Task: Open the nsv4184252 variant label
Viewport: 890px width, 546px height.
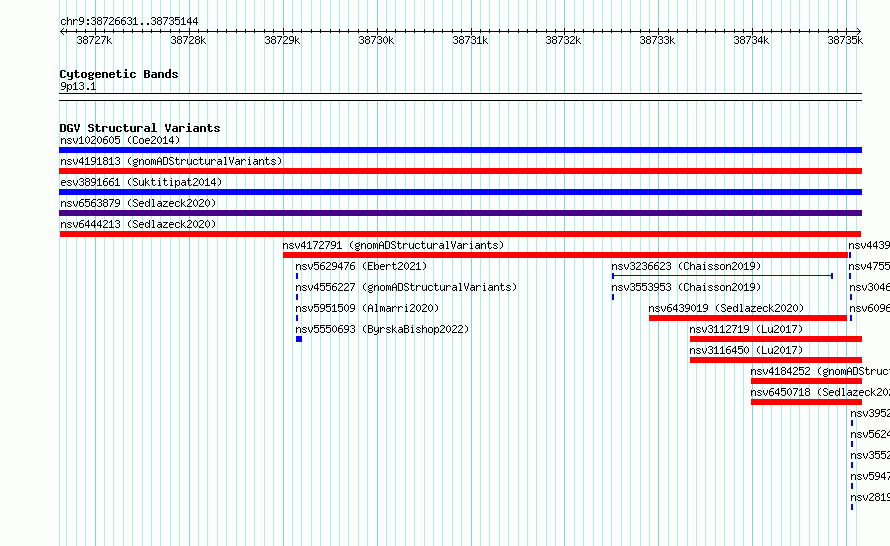Action: (x=820, y=371)
